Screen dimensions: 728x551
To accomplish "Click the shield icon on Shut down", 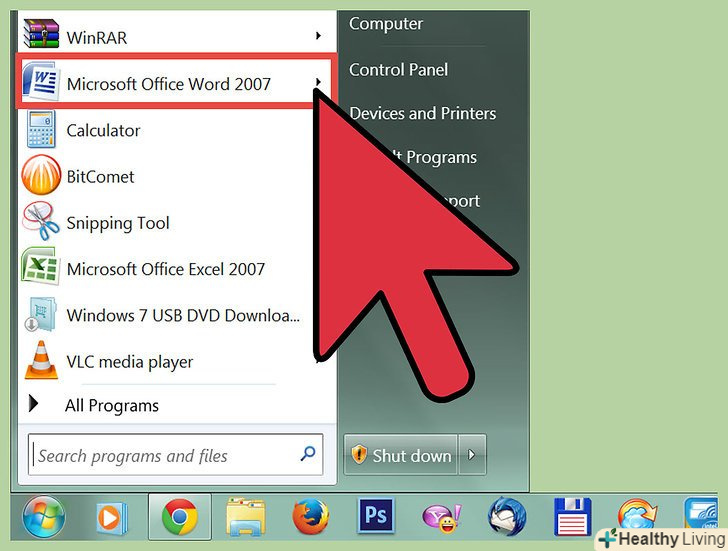I will point(359,454).
